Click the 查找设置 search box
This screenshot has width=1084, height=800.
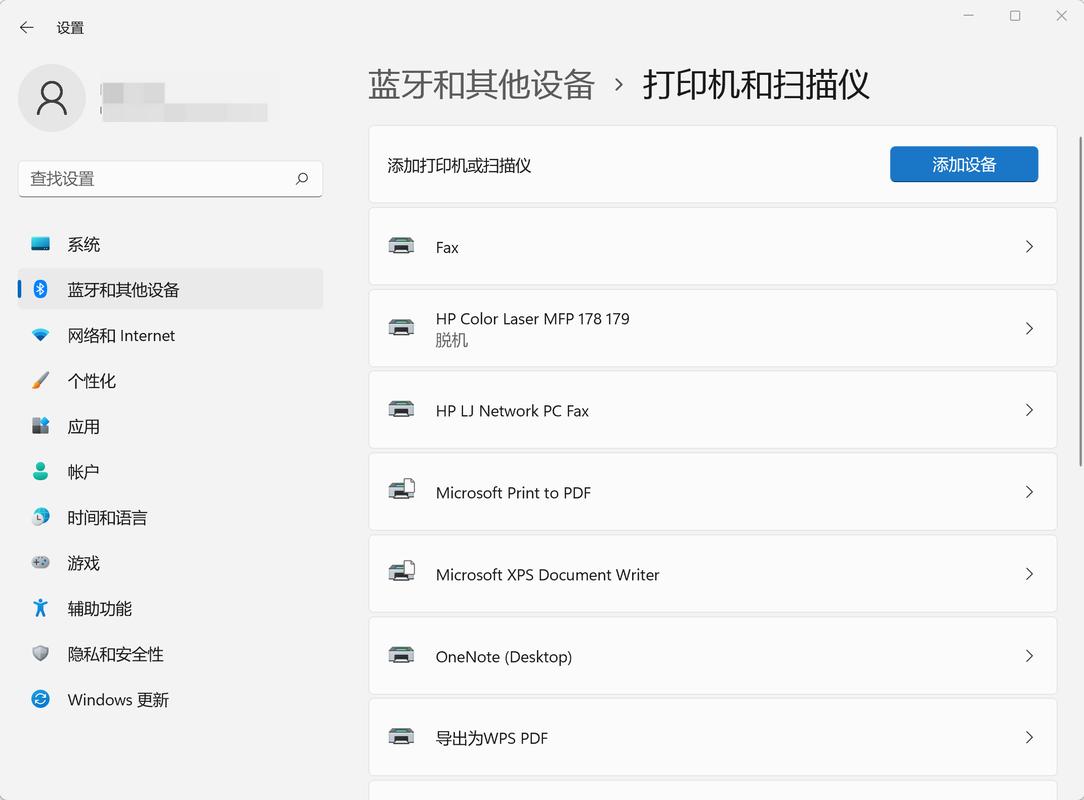pos(170,179)
